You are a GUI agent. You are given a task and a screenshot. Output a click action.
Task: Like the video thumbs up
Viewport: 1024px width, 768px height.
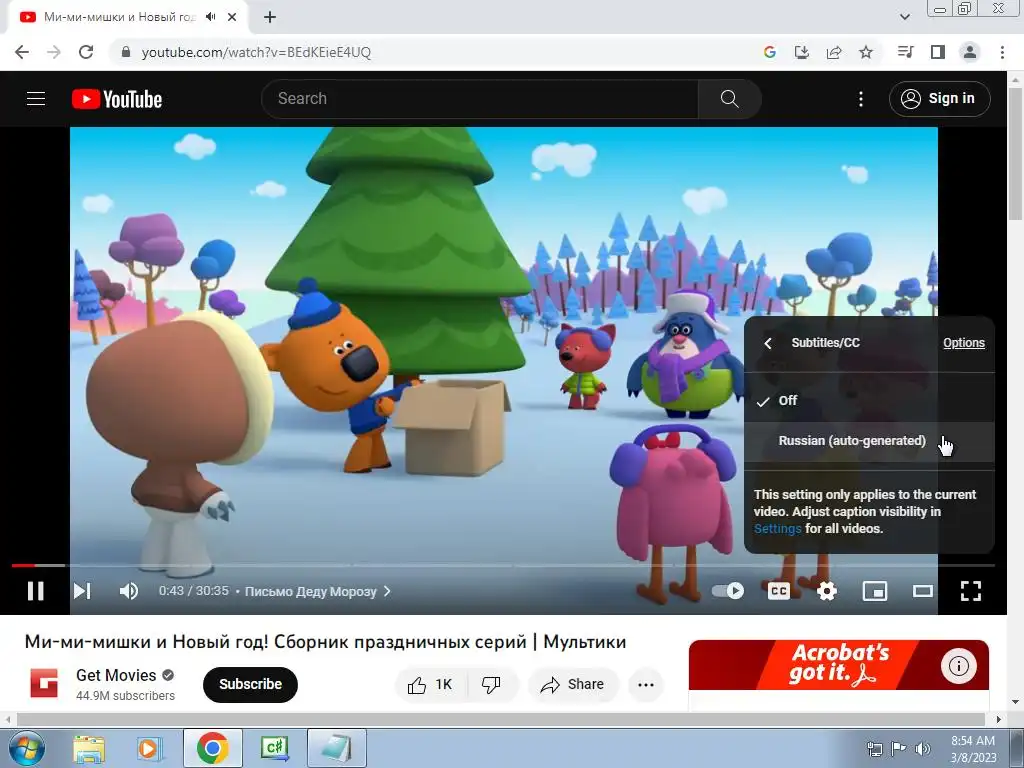430,684
